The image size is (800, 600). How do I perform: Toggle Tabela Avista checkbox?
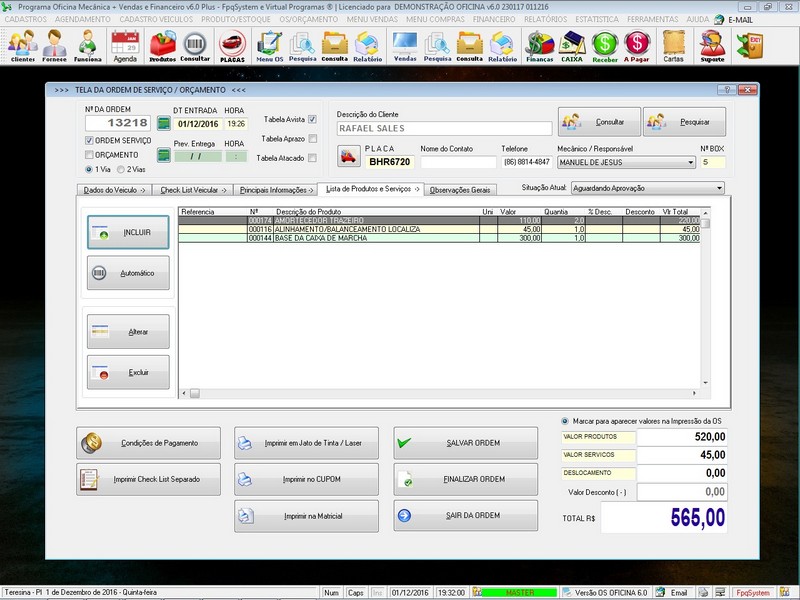(312, 119)
